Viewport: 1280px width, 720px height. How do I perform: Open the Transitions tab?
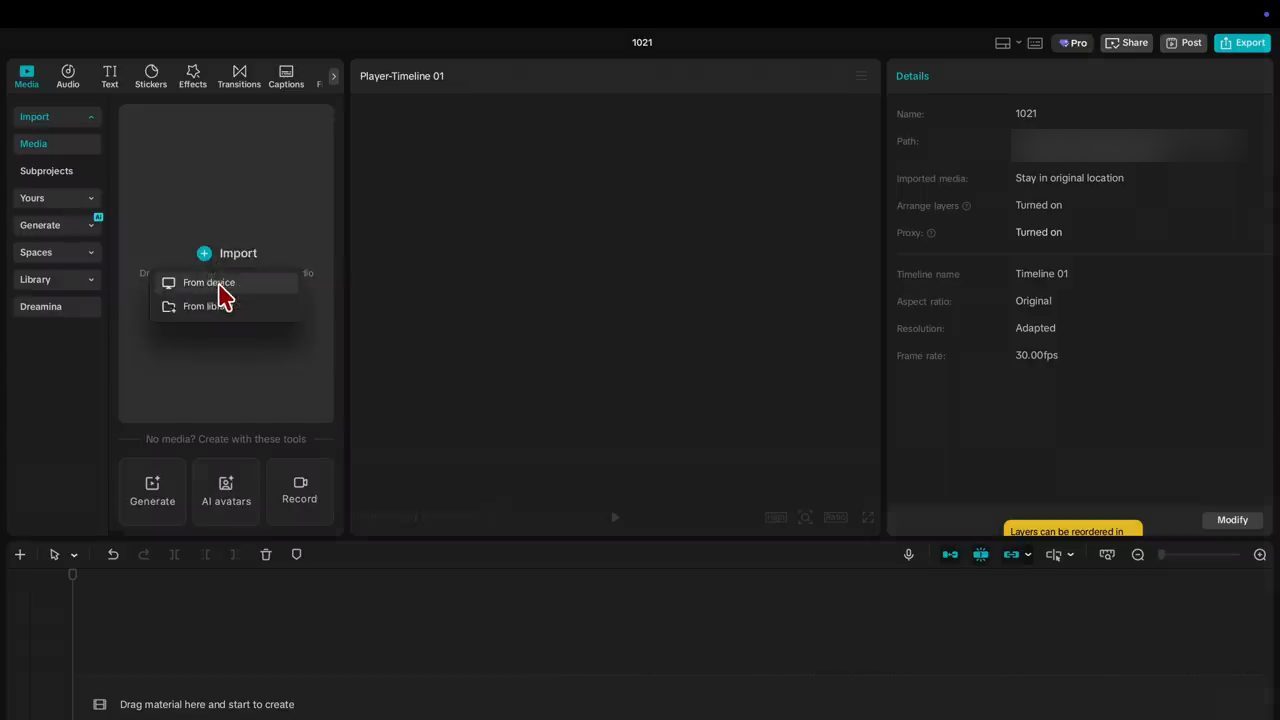(239, 76)
